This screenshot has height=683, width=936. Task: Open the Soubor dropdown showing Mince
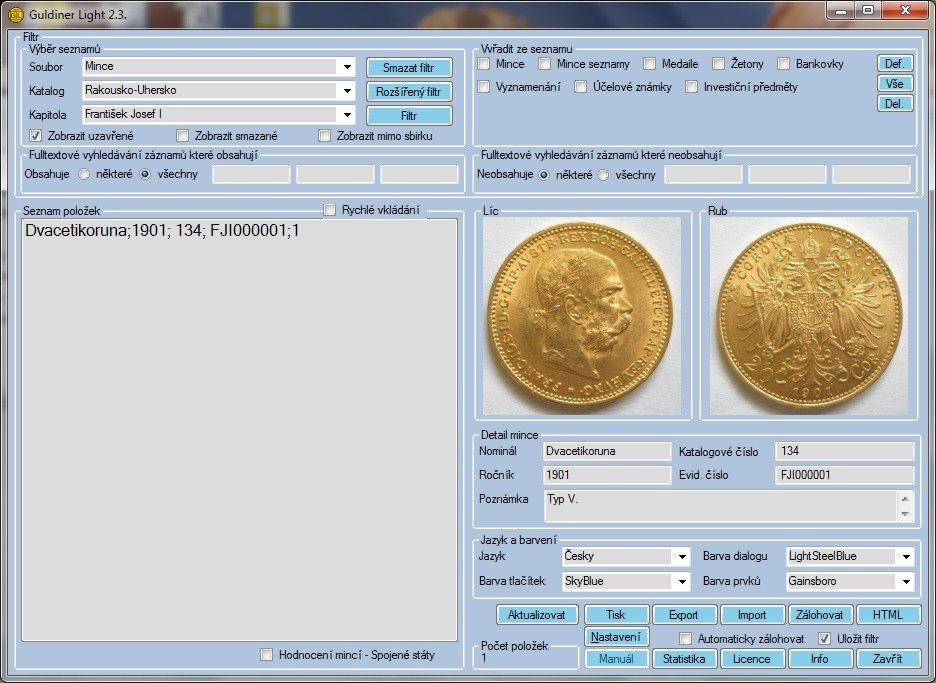218,67
